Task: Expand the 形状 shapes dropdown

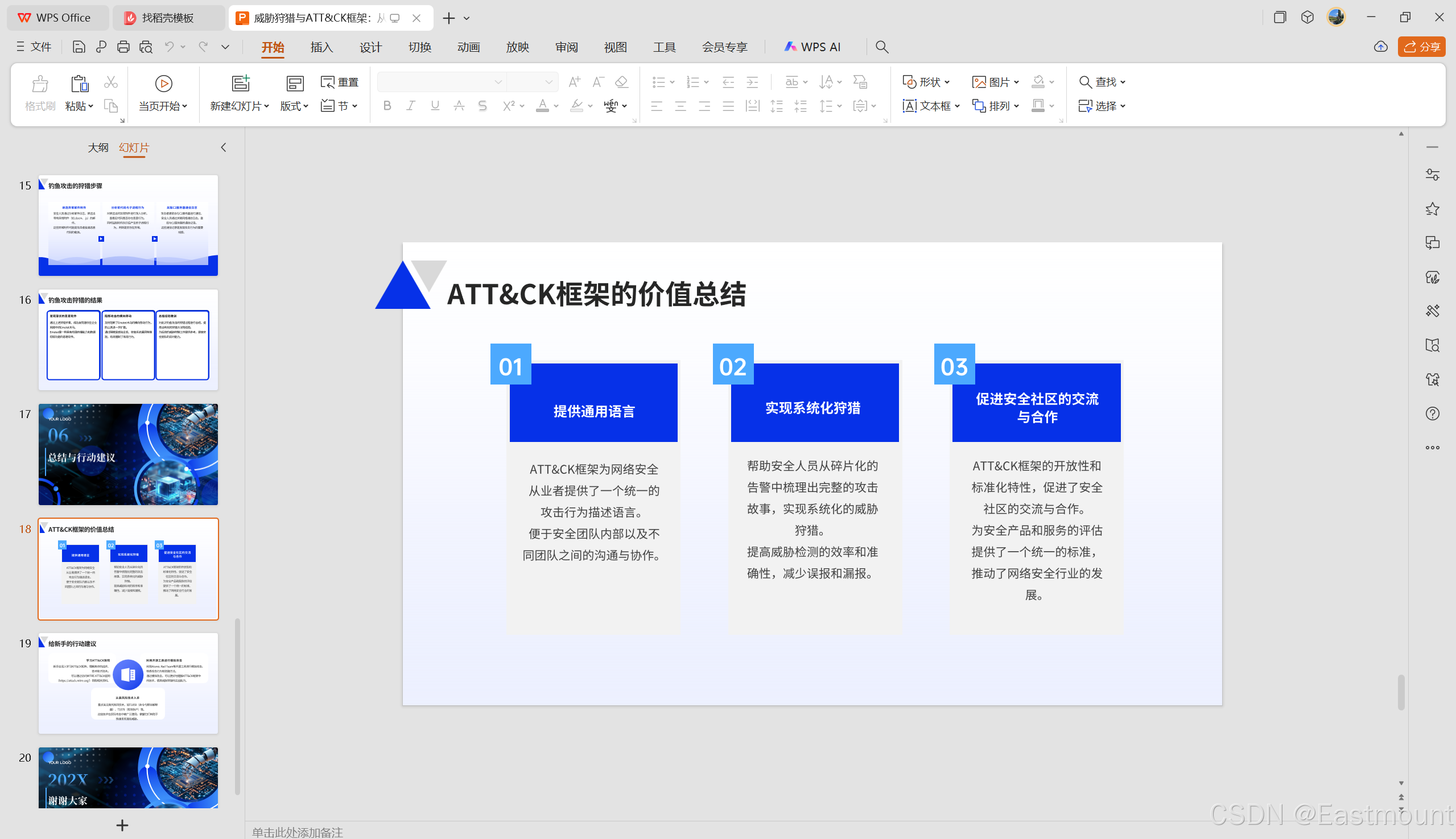Action: (926, 82)
